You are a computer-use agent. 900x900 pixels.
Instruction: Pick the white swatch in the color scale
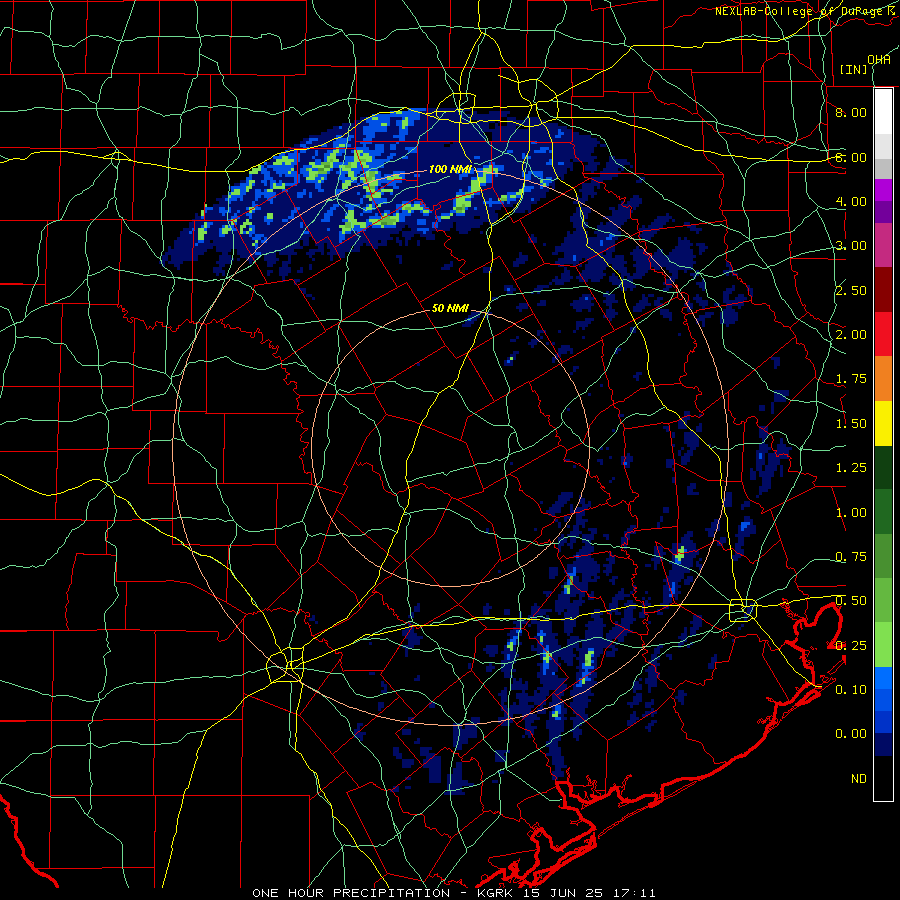[883, 112]
